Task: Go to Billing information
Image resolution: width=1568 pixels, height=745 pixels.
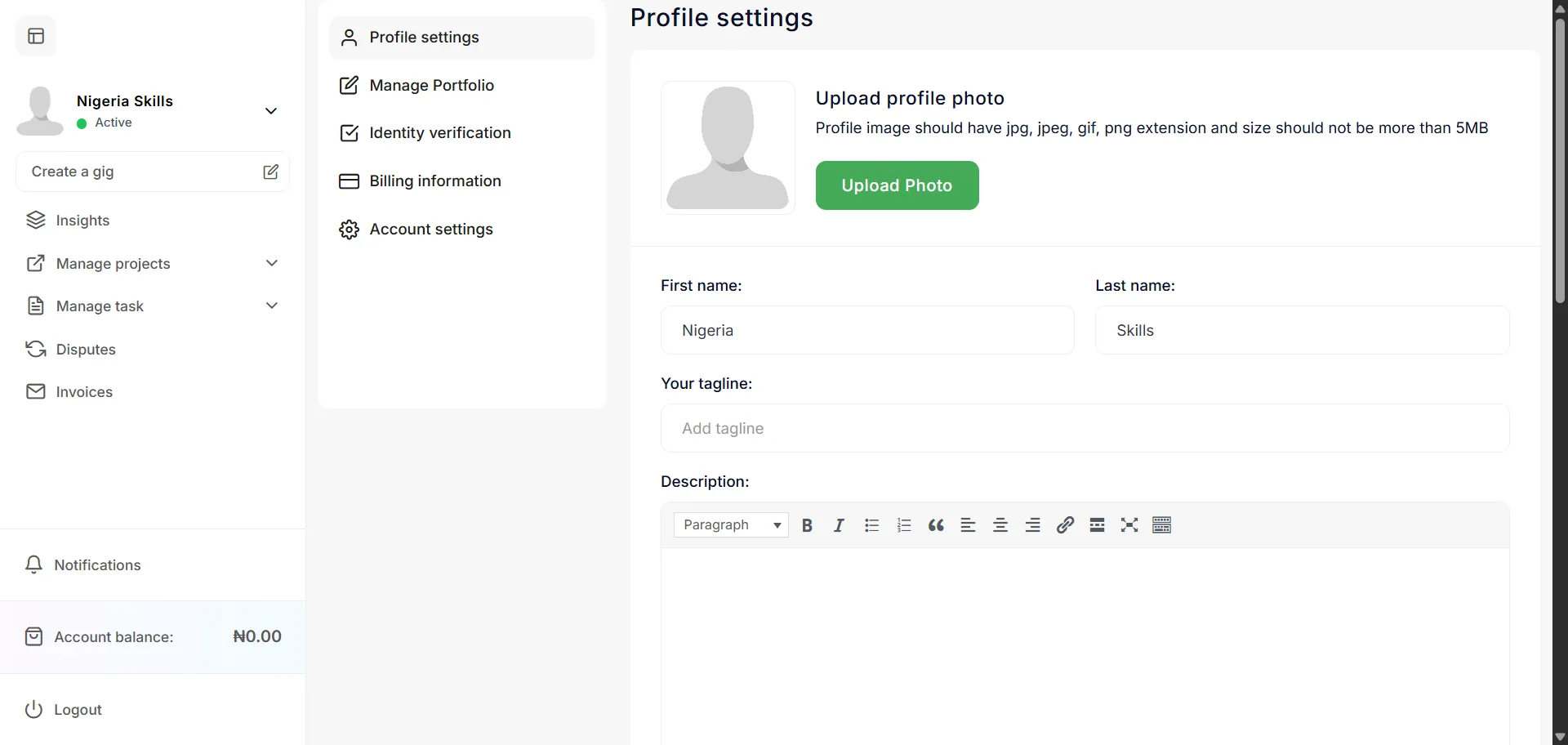Action: click(x=434, y=181)
